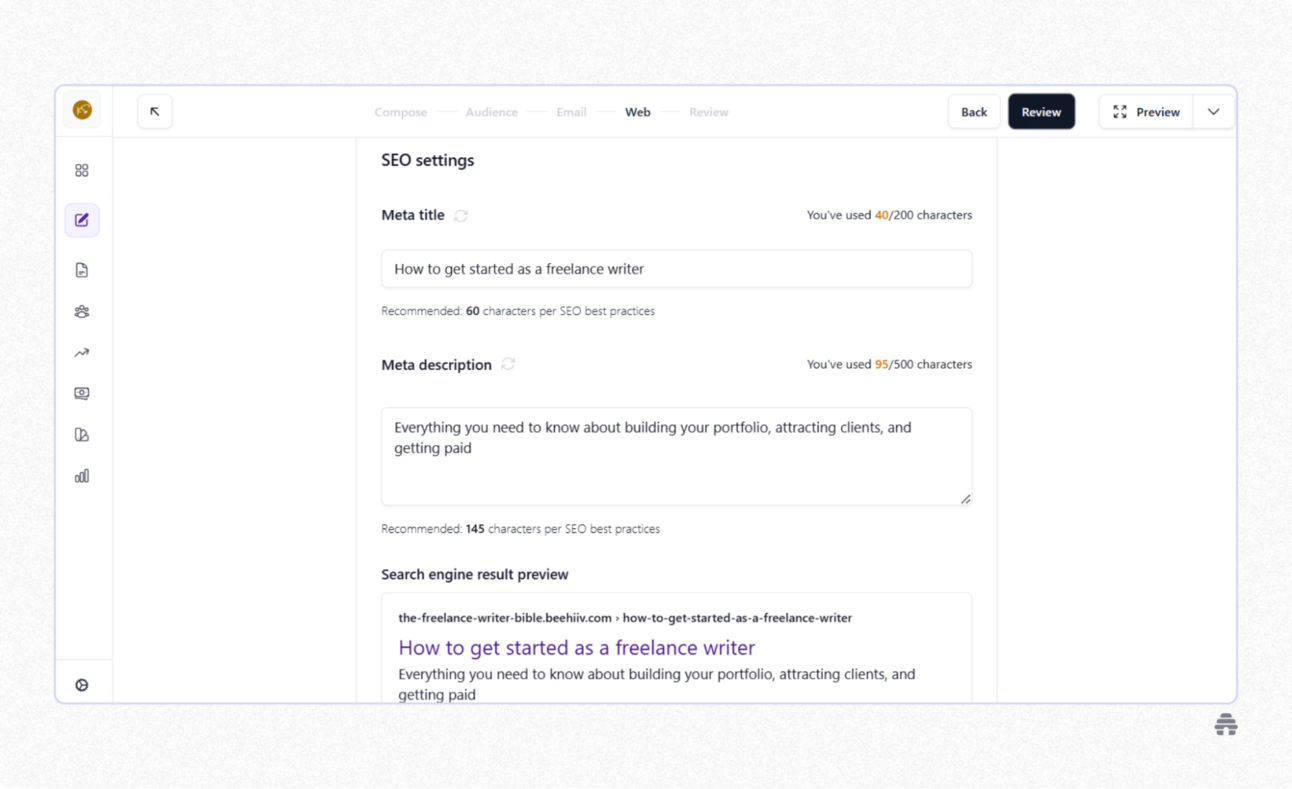Open Monetization via the money icon
Viewport: 1292px width, 789px height.
click(82, 393)
